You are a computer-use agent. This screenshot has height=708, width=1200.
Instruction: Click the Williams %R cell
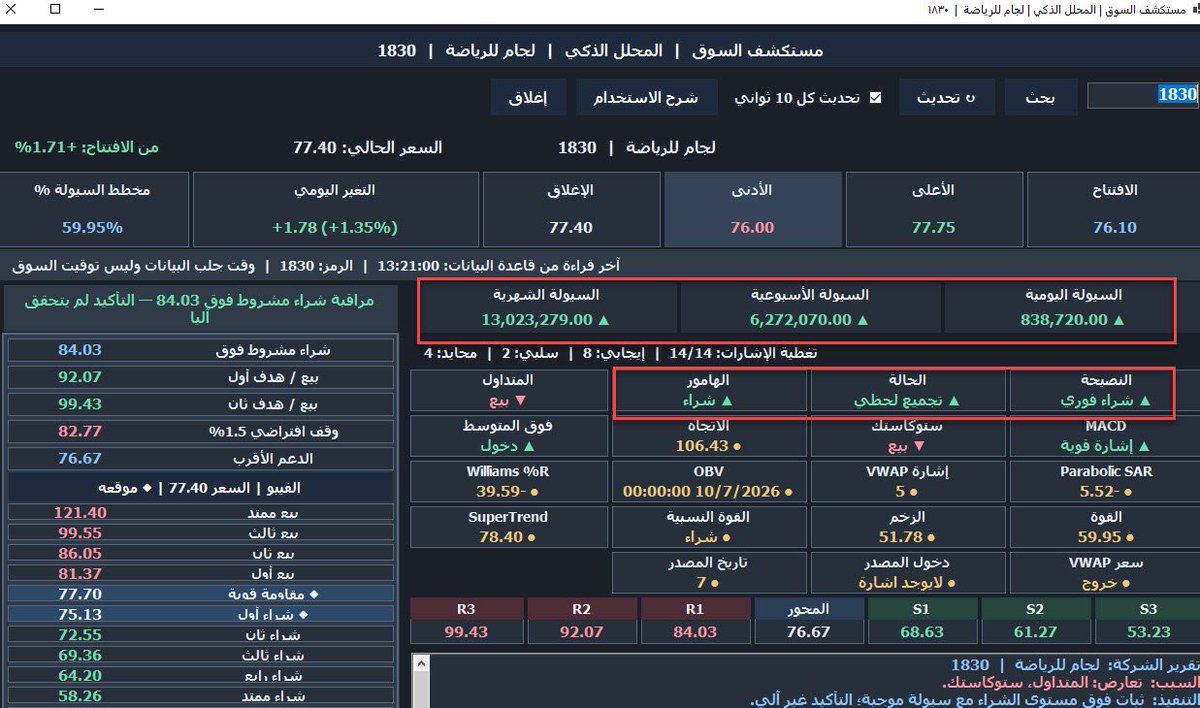(507, 482)
